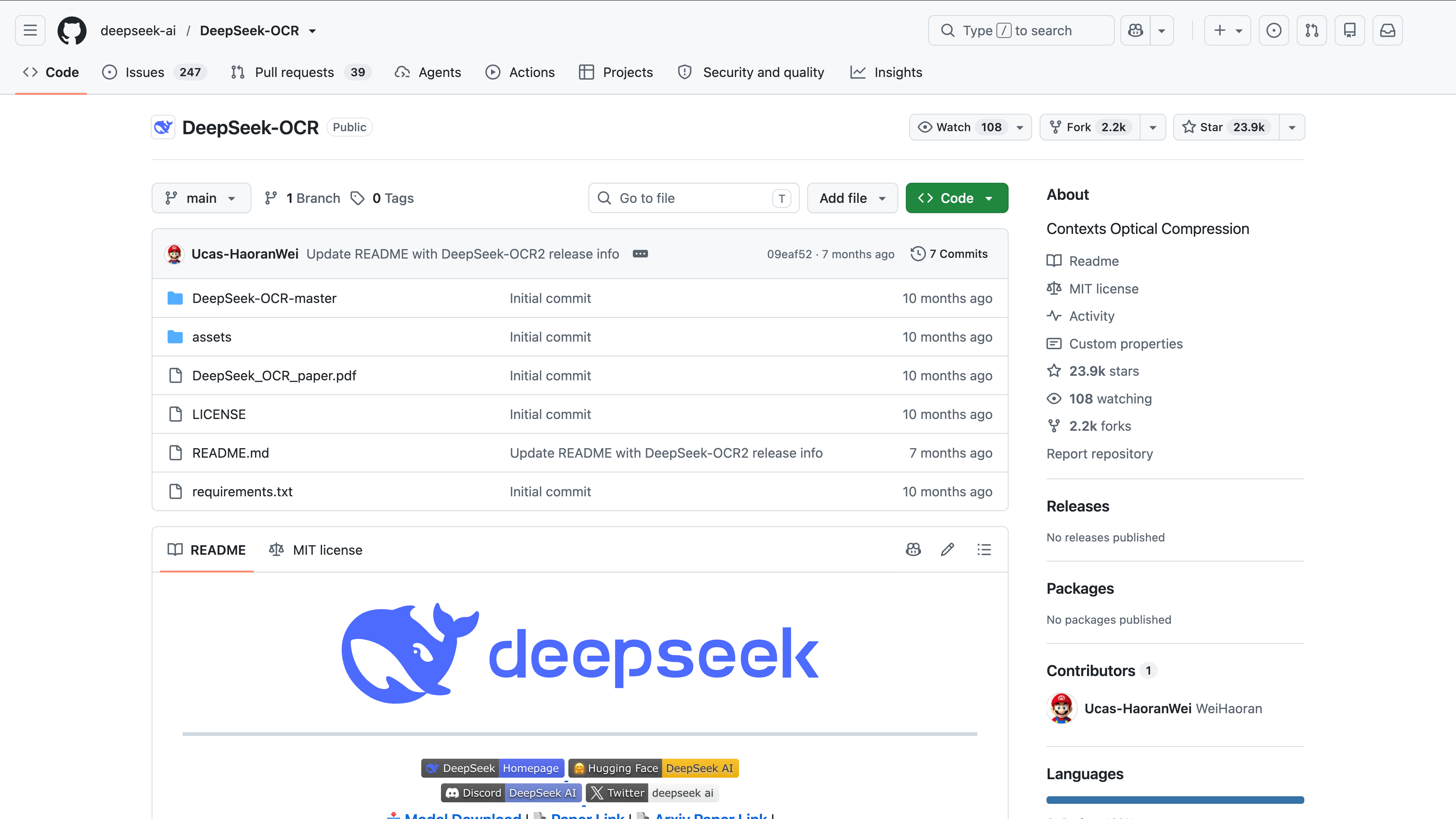
Task: Open the star lists dropdown arrow
Action: [1292, 127]
